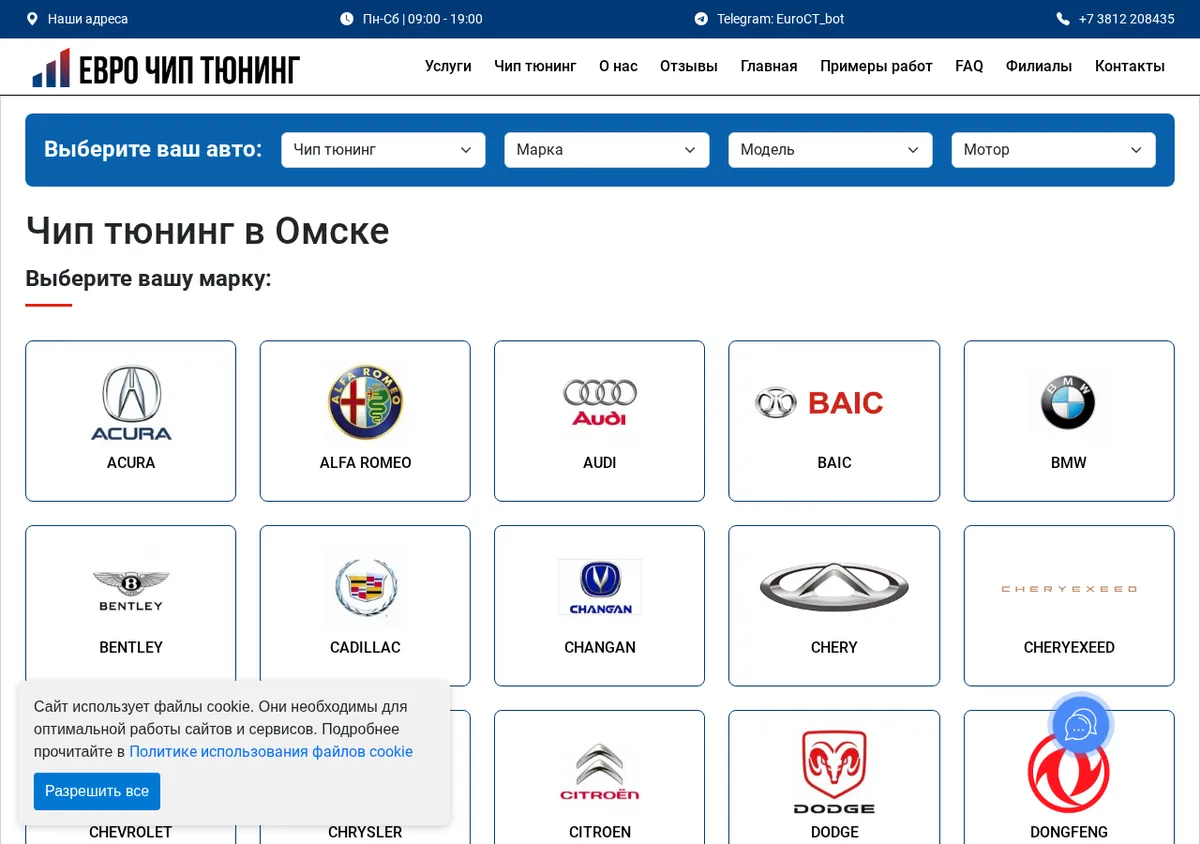The height and width of the screenshot is (844, 1200).
Task: Open the floating chat bubble icon
Action: point(1080,725)
